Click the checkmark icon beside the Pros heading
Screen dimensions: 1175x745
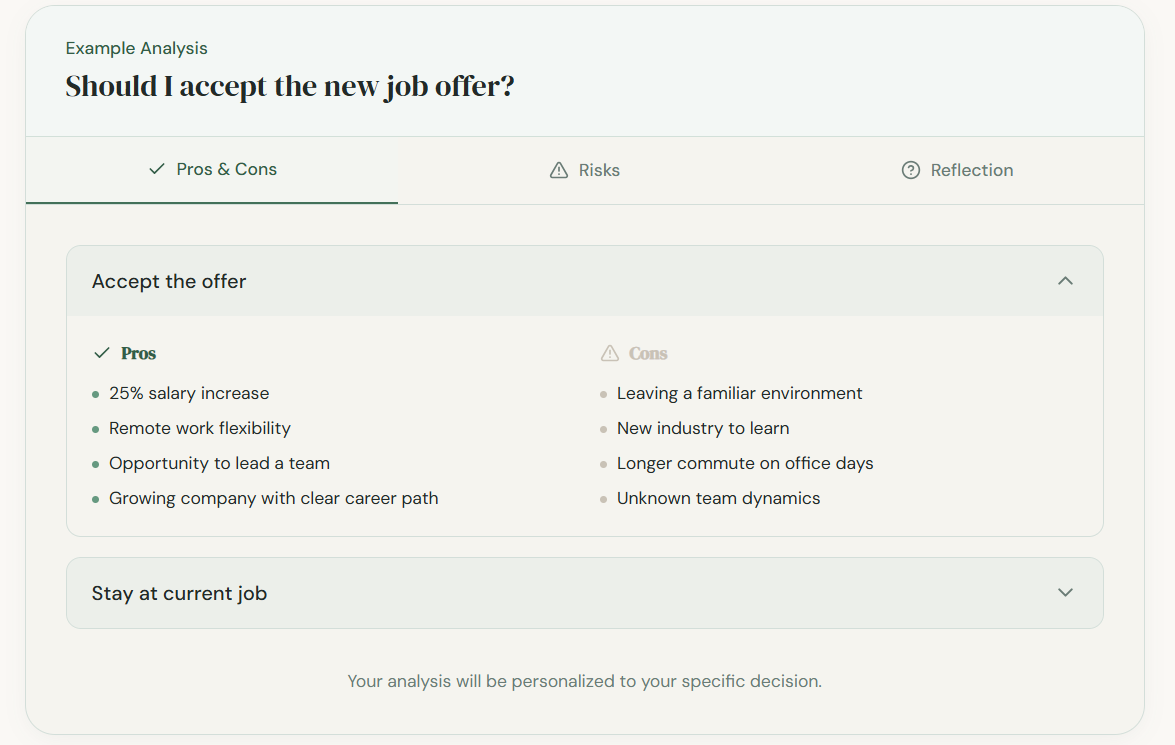(x=100, y=352)
